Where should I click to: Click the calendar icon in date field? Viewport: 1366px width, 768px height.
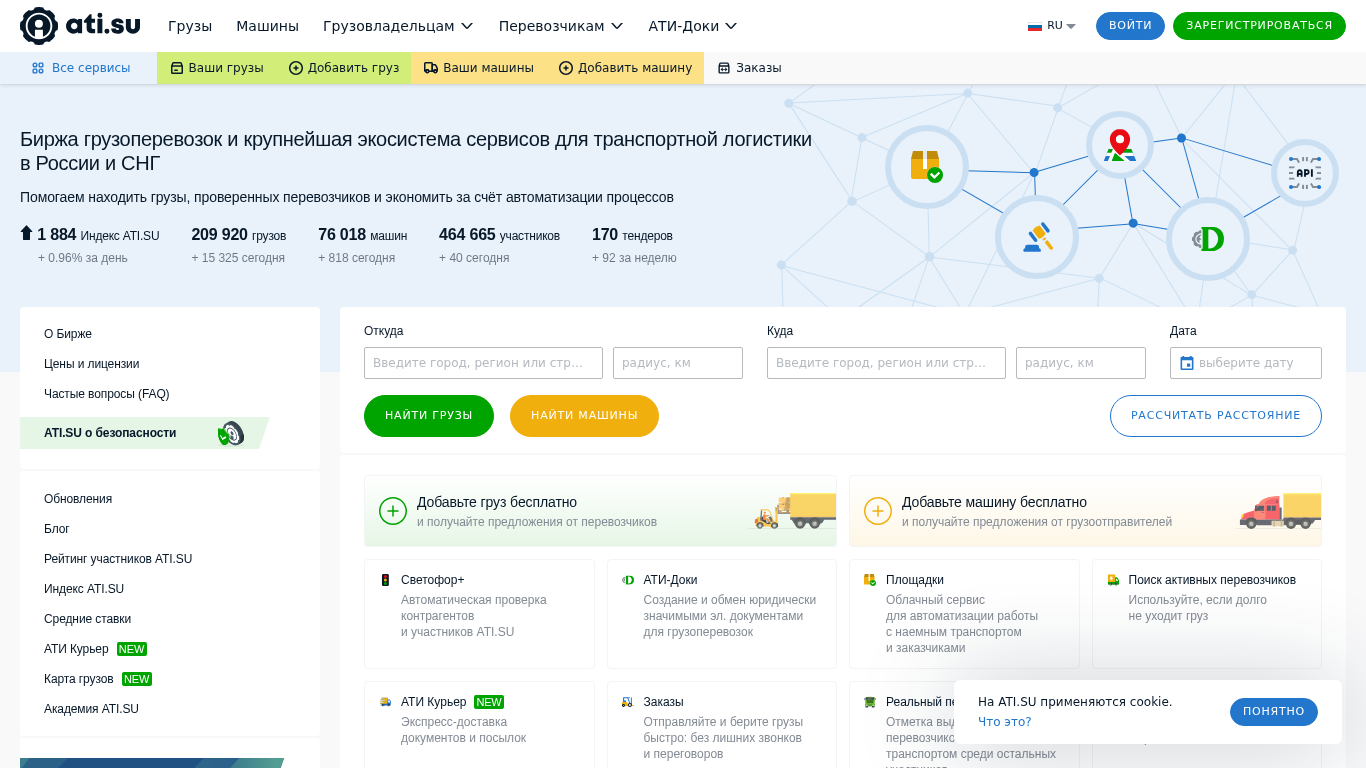coord(1187,363)
